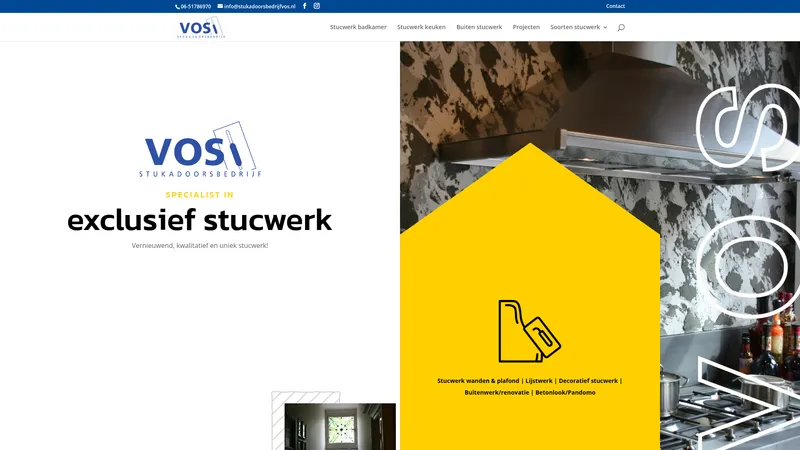Click the SPECIALIST IN yellow text
The width and height of the screenshot is (800, 450).
pos(199,194)
